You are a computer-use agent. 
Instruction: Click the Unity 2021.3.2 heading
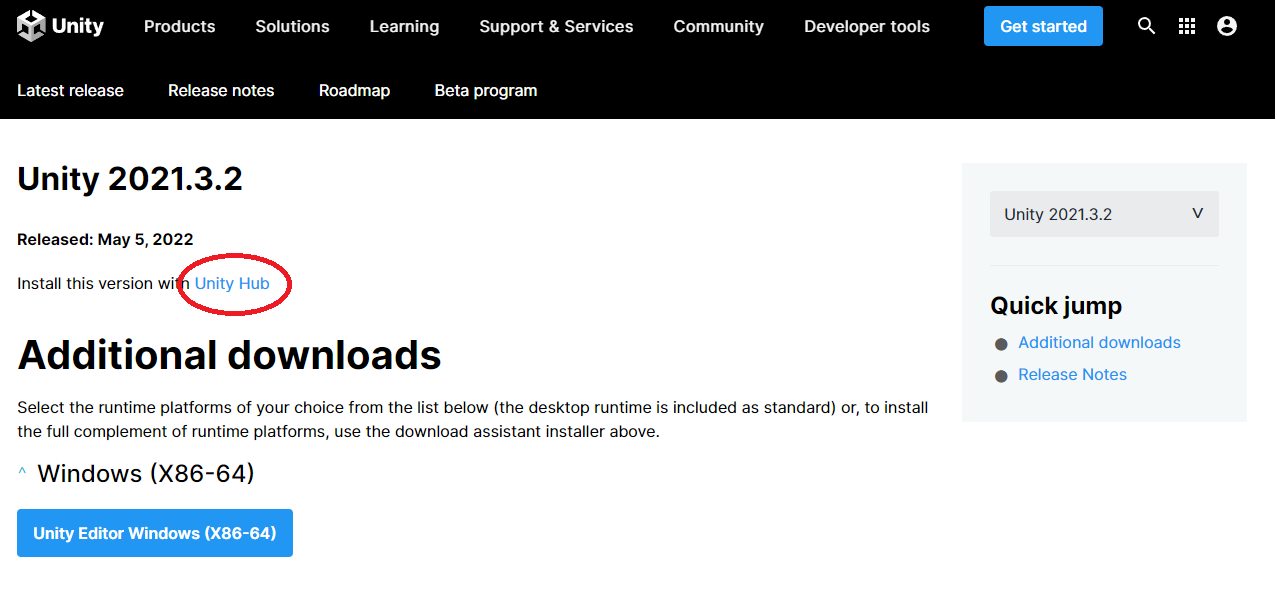pos(130,179)
